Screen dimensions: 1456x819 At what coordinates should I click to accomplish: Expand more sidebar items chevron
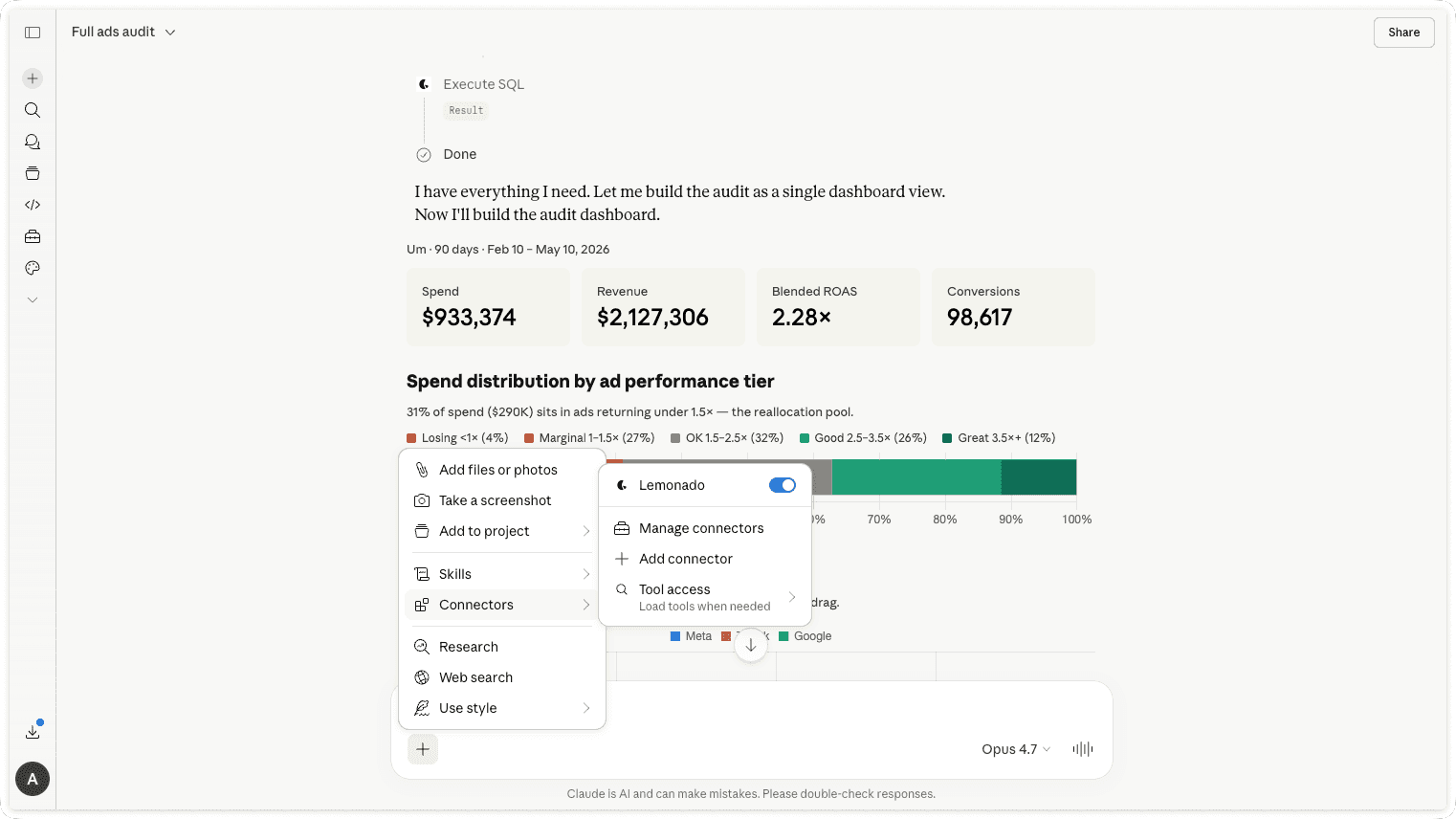pos(33,299)
